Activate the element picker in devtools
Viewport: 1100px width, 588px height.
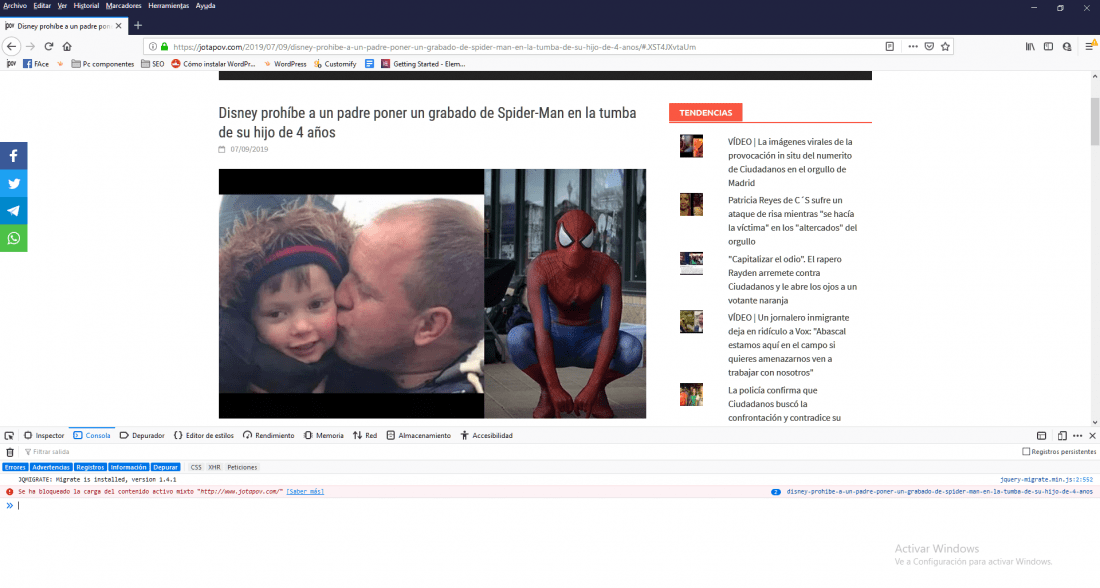(x=9, y=436)
